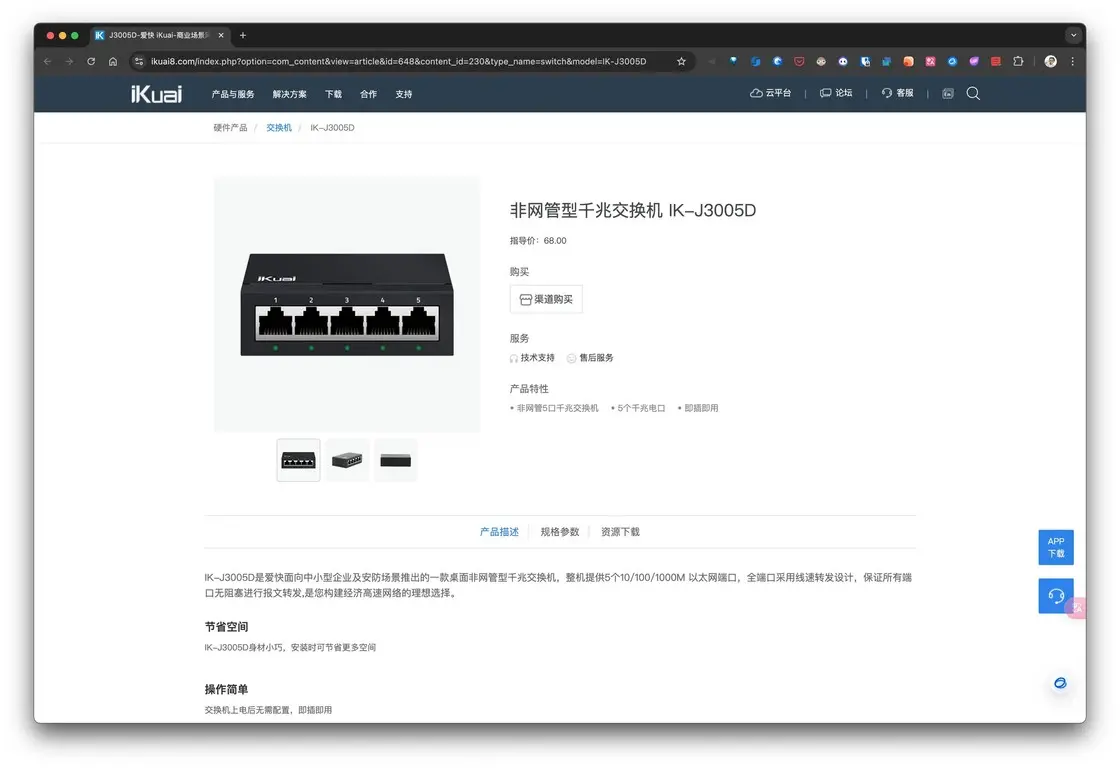Click the main product image of the switch
This screenshot has width=1120, height=768.
tap(347, 304)
